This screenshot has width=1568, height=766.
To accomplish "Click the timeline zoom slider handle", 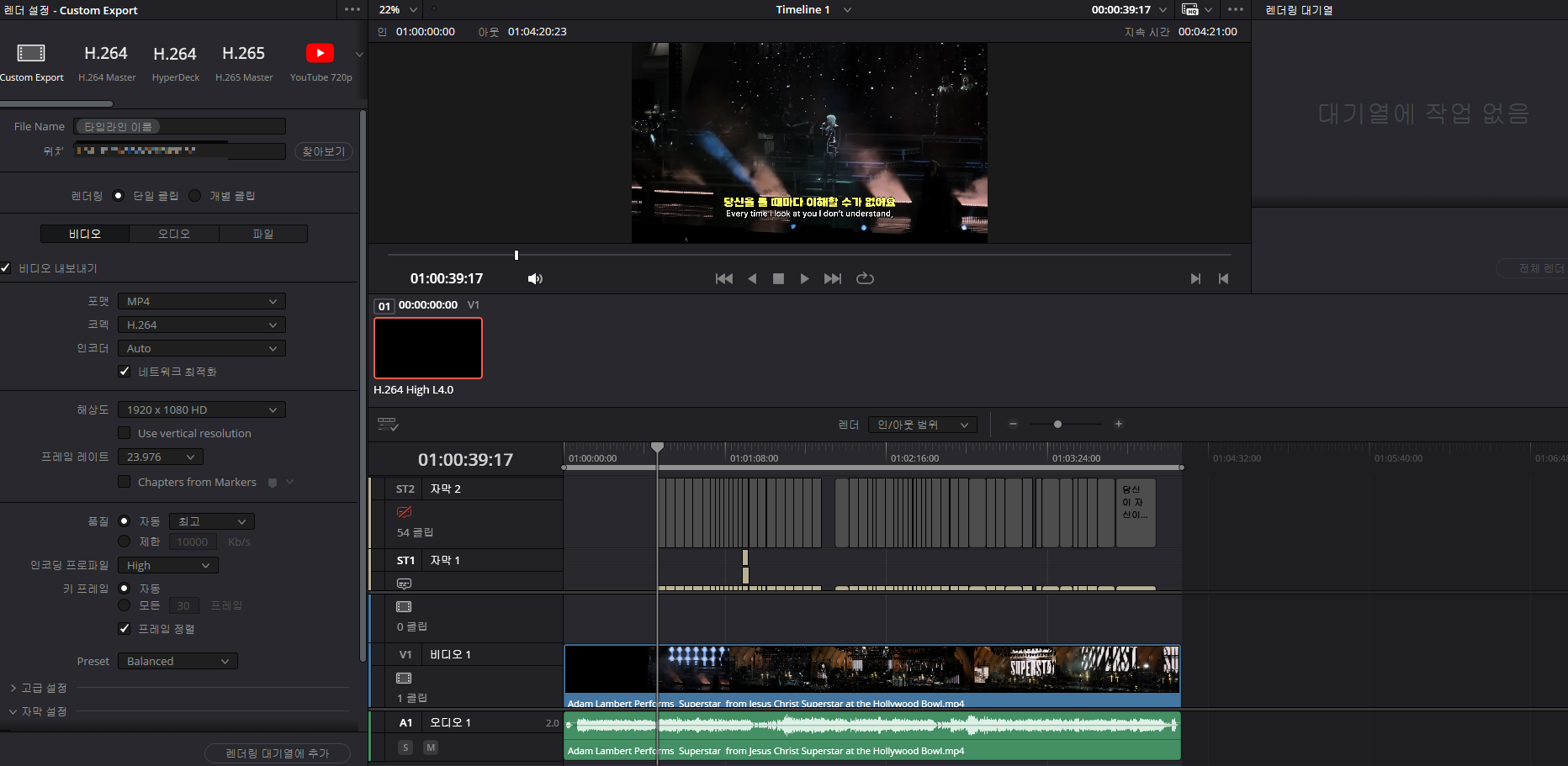I will 1057,425.
